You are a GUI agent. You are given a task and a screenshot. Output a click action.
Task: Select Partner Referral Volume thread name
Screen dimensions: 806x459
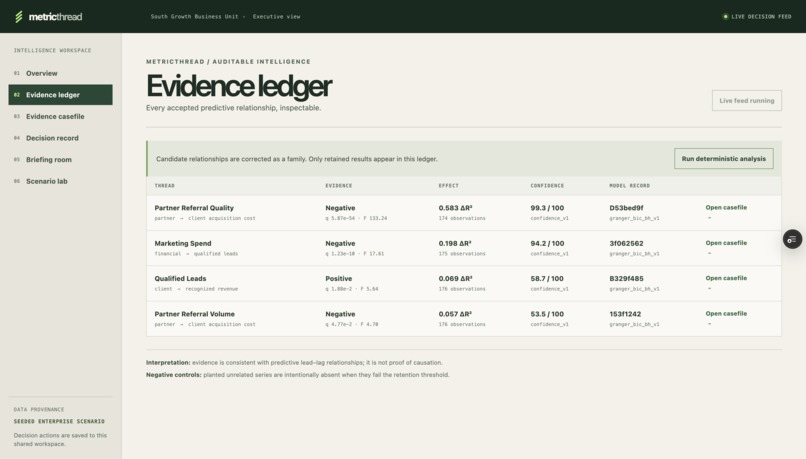tap(194, 314)
